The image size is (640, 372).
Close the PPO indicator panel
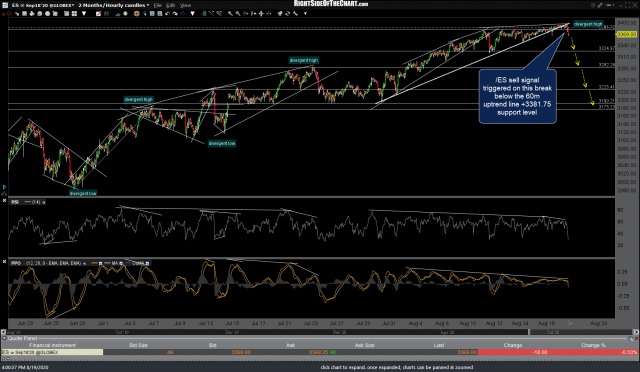pyautogui.click(x=4, y=261)
